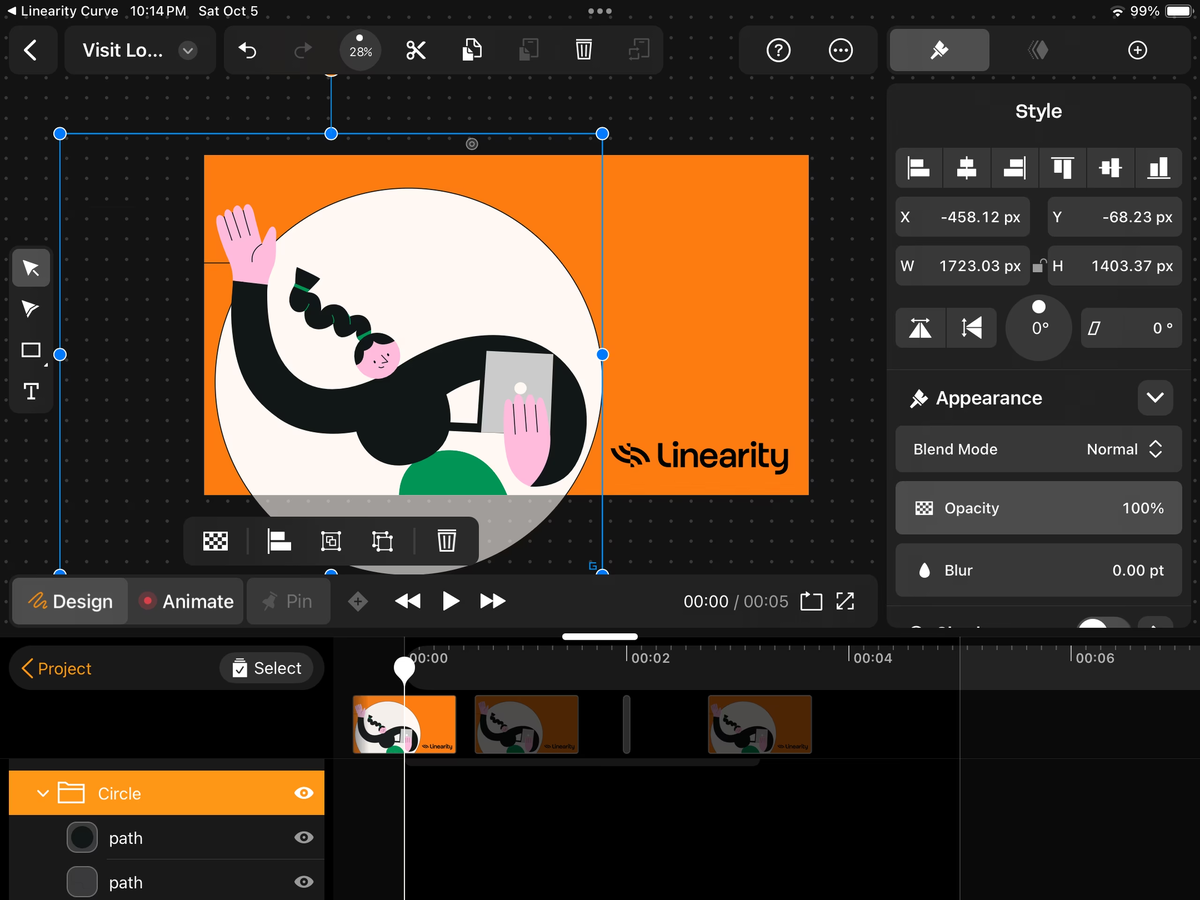
Task: Adjust the Opacity slider
Action: (x=1038, y=508)
